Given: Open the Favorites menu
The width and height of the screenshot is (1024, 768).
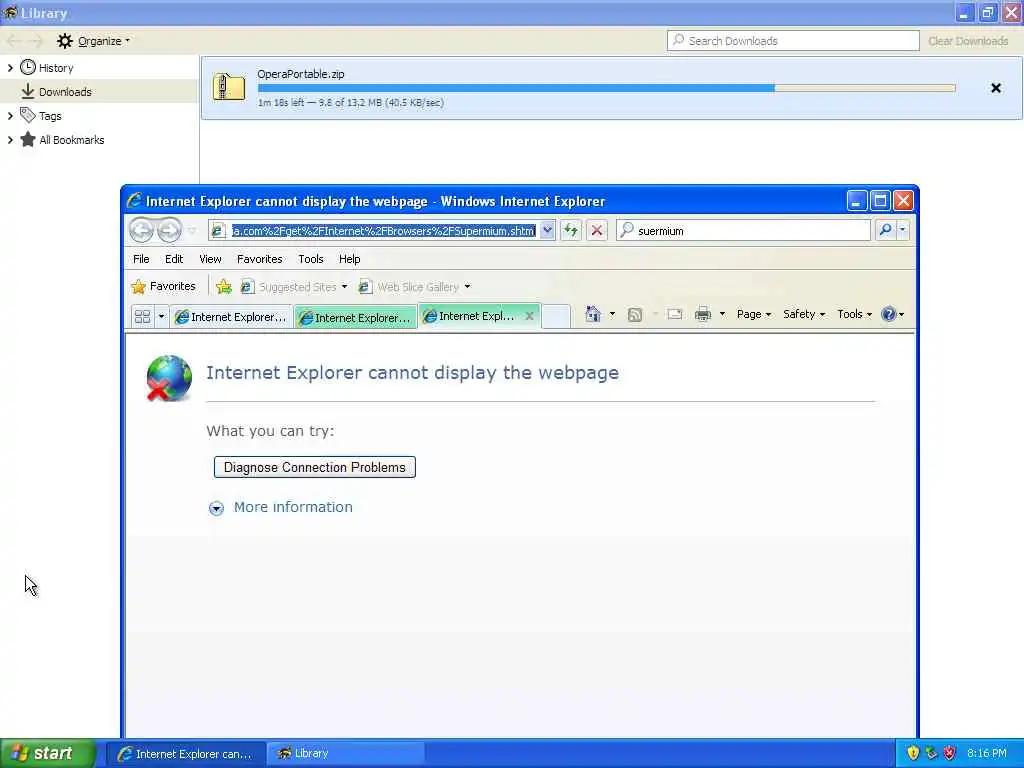Looking at the screenshot, I should point(260,259).
